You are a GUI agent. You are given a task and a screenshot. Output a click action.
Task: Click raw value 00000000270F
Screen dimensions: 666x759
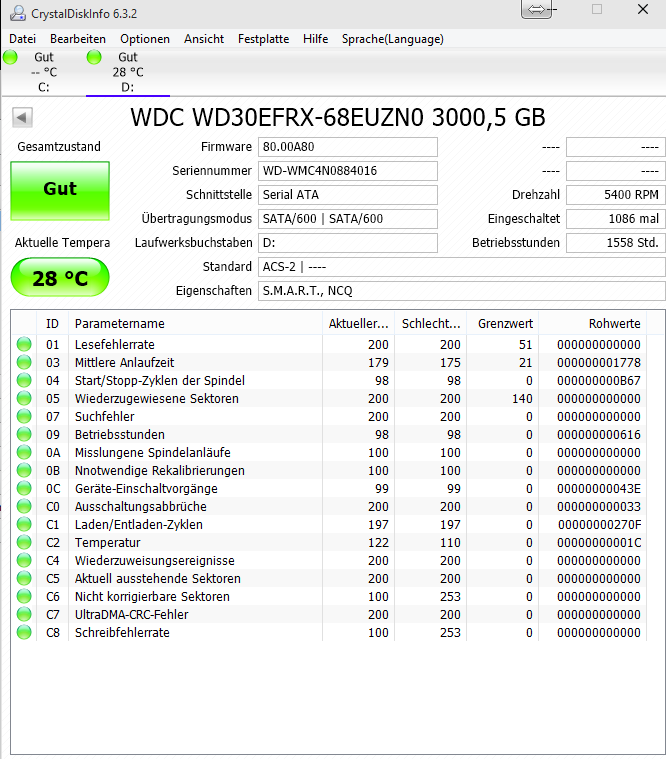pyautogui.click(x=599, y=525)
